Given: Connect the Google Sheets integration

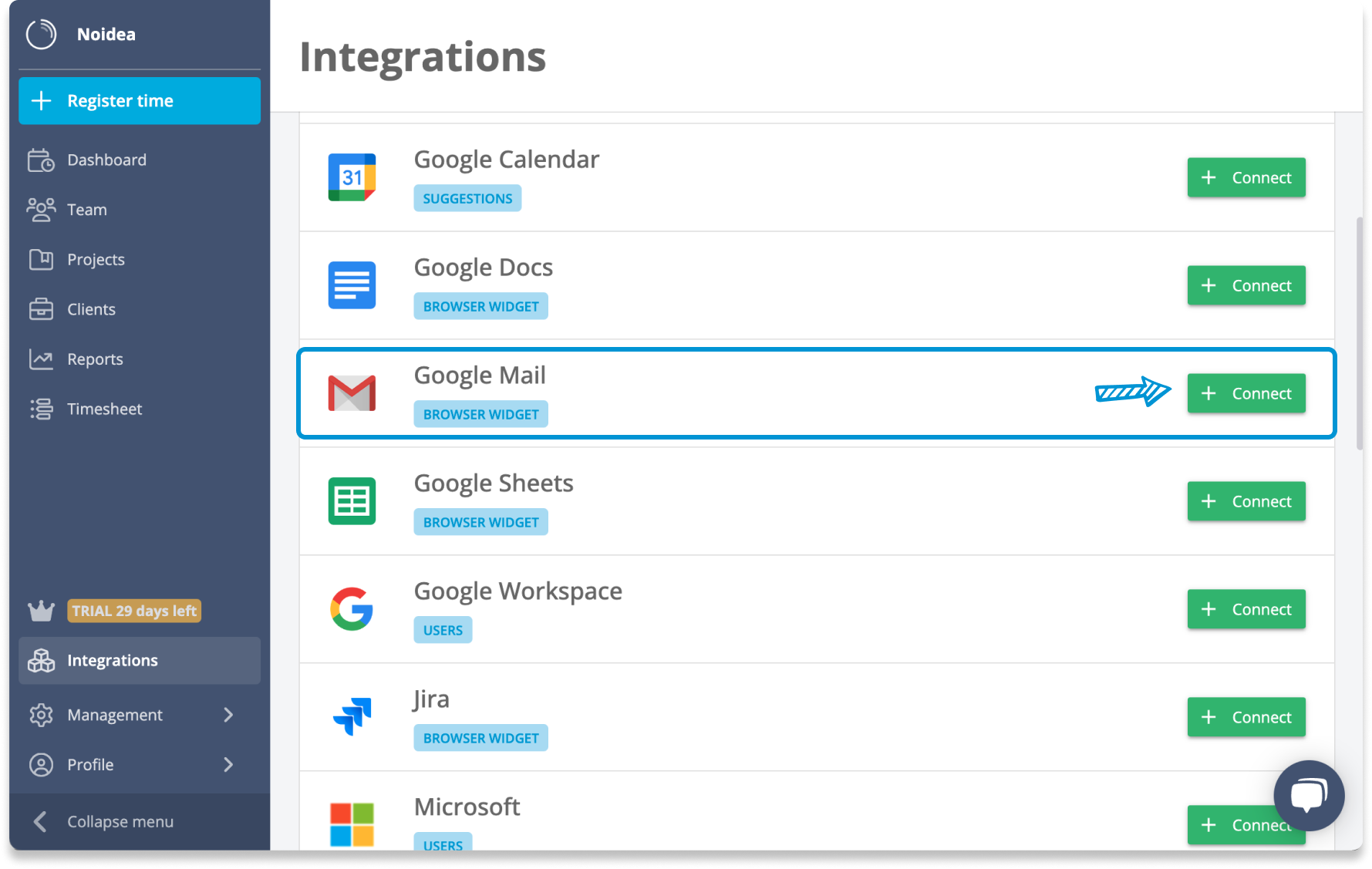Looking at the screenshot, I should (x=1246, y=501).
